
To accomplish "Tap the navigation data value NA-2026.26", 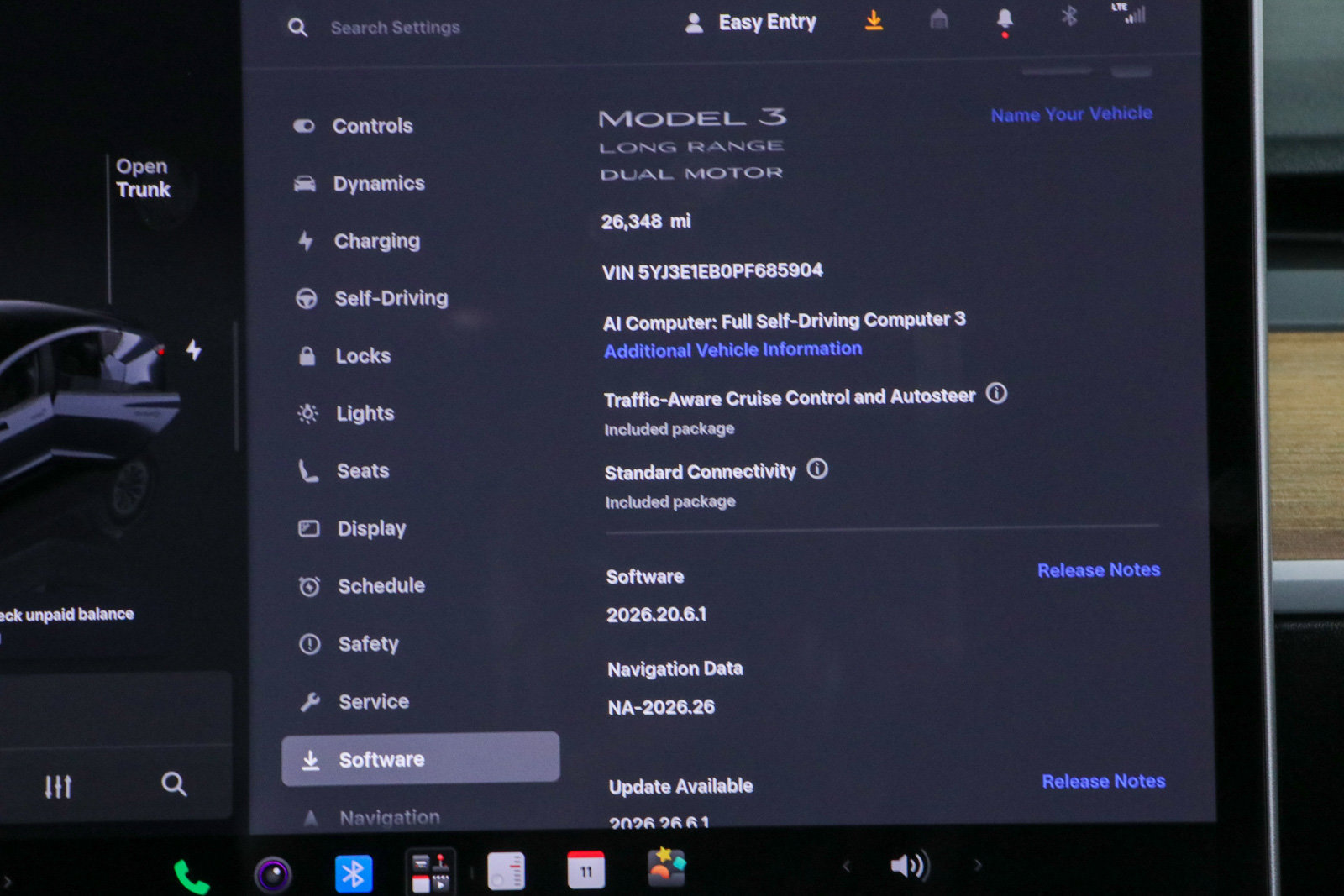I will click(661, 707).
